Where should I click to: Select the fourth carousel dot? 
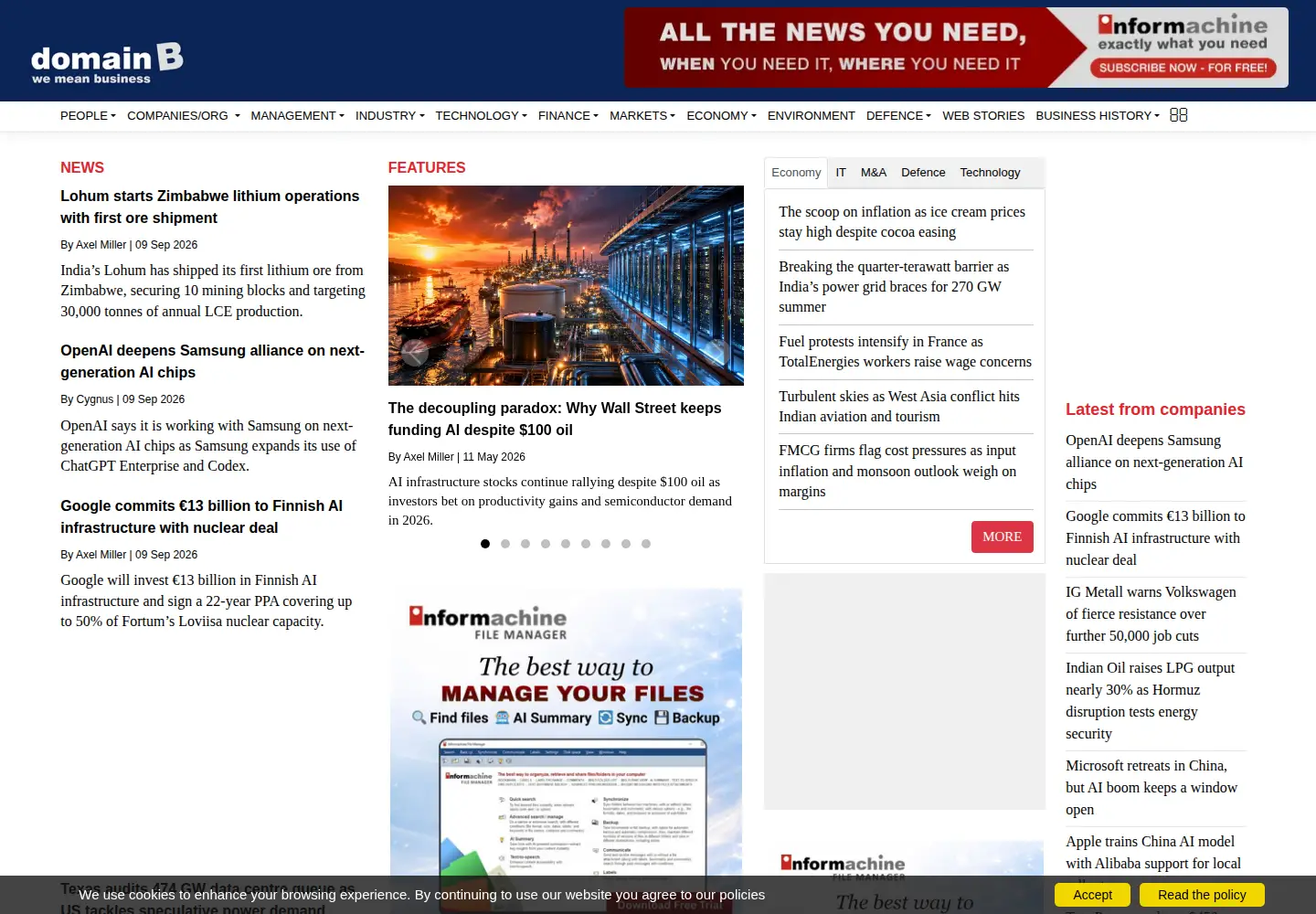(546, 544)
